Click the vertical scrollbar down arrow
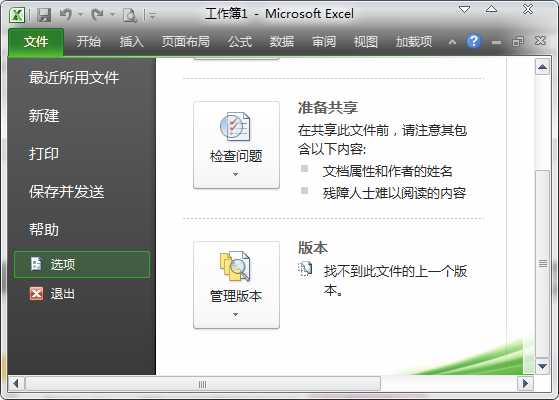 (x=543, y=366)
